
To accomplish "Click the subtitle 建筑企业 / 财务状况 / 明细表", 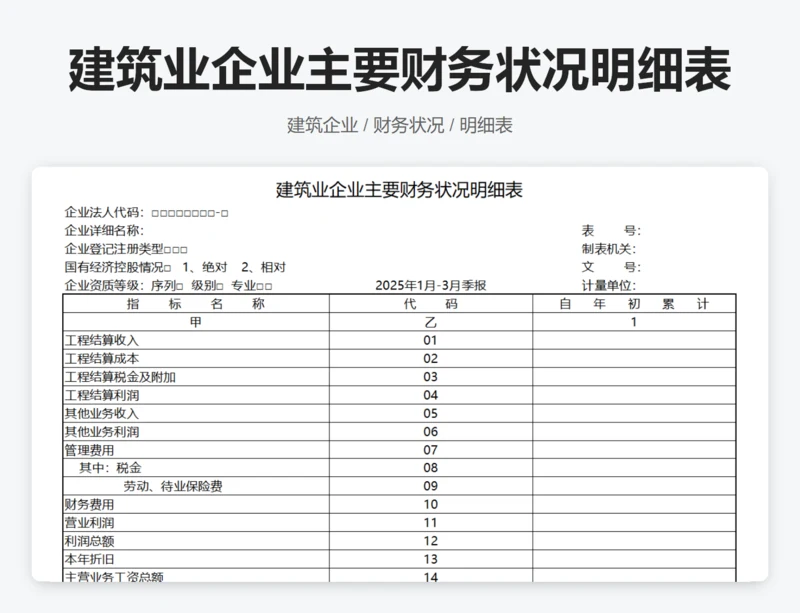I will (399, 125).
